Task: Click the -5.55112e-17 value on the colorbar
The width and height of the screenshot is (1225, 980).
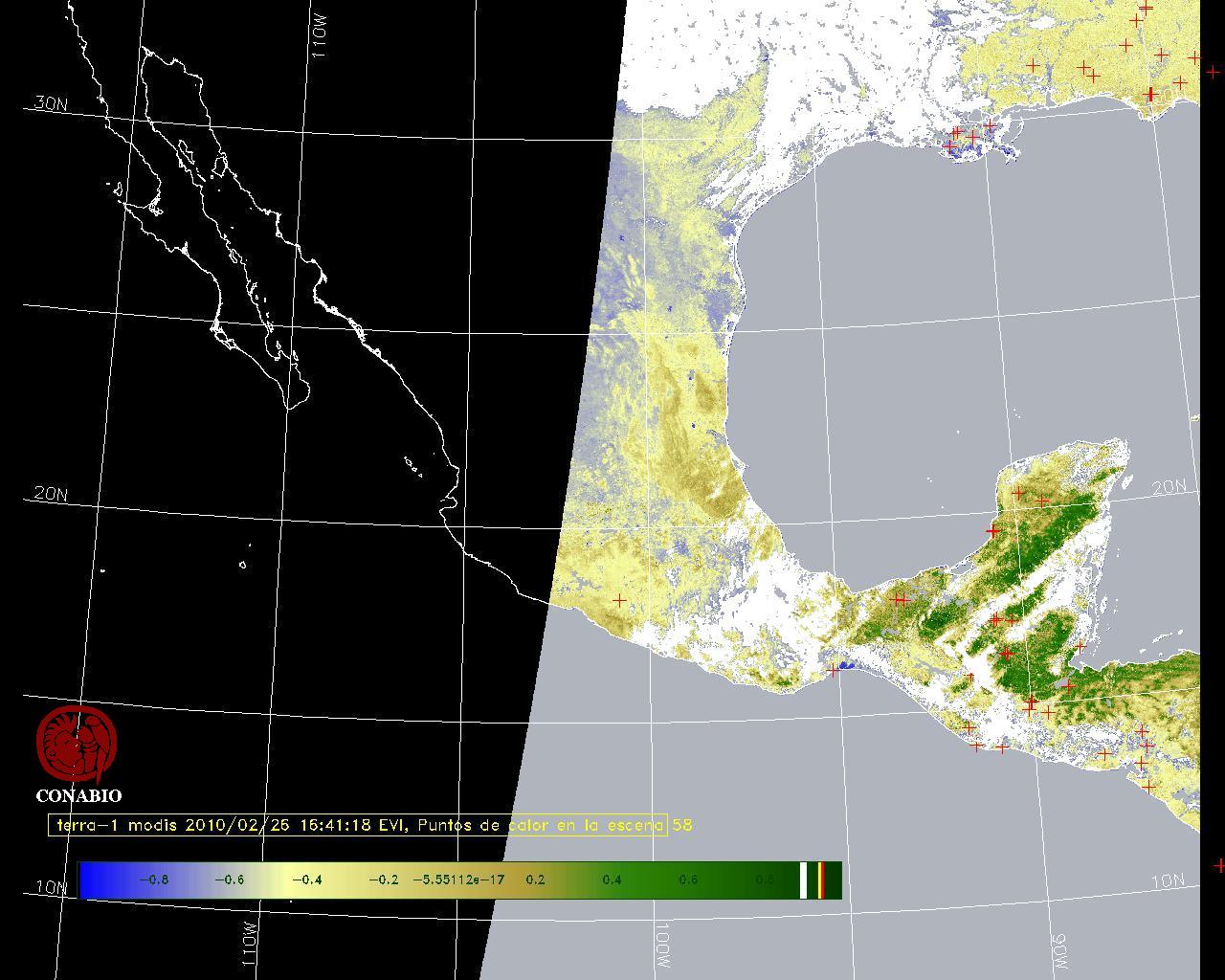Action: point(458,880)
